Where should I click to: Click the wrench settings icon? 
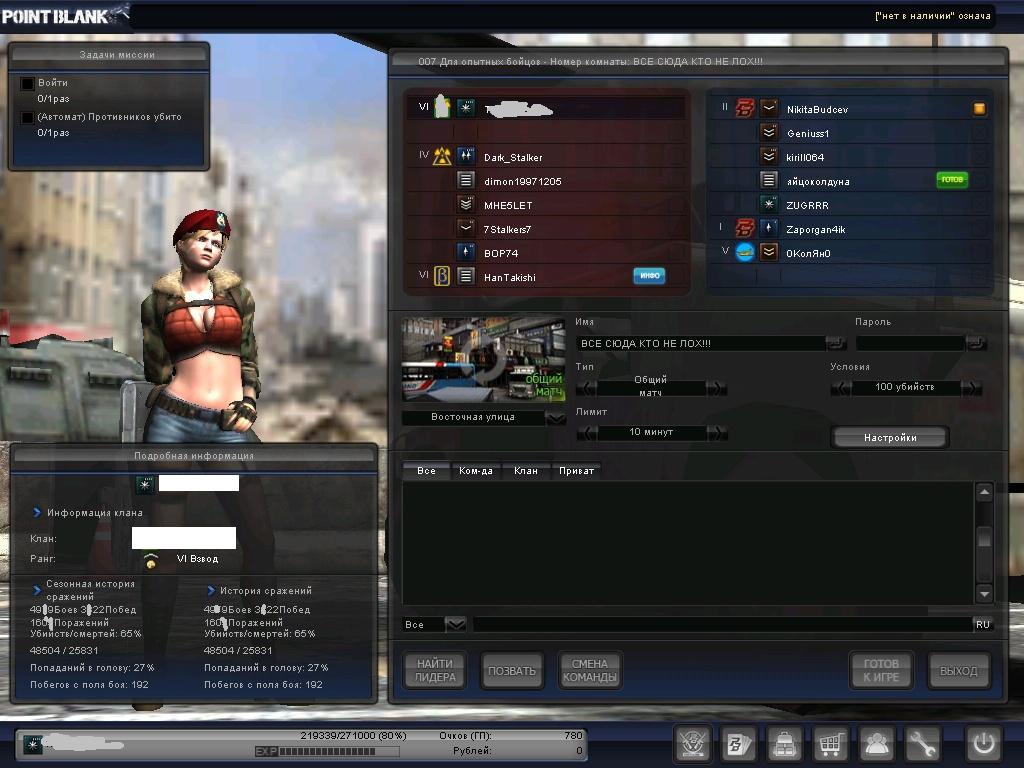(923, 744)
